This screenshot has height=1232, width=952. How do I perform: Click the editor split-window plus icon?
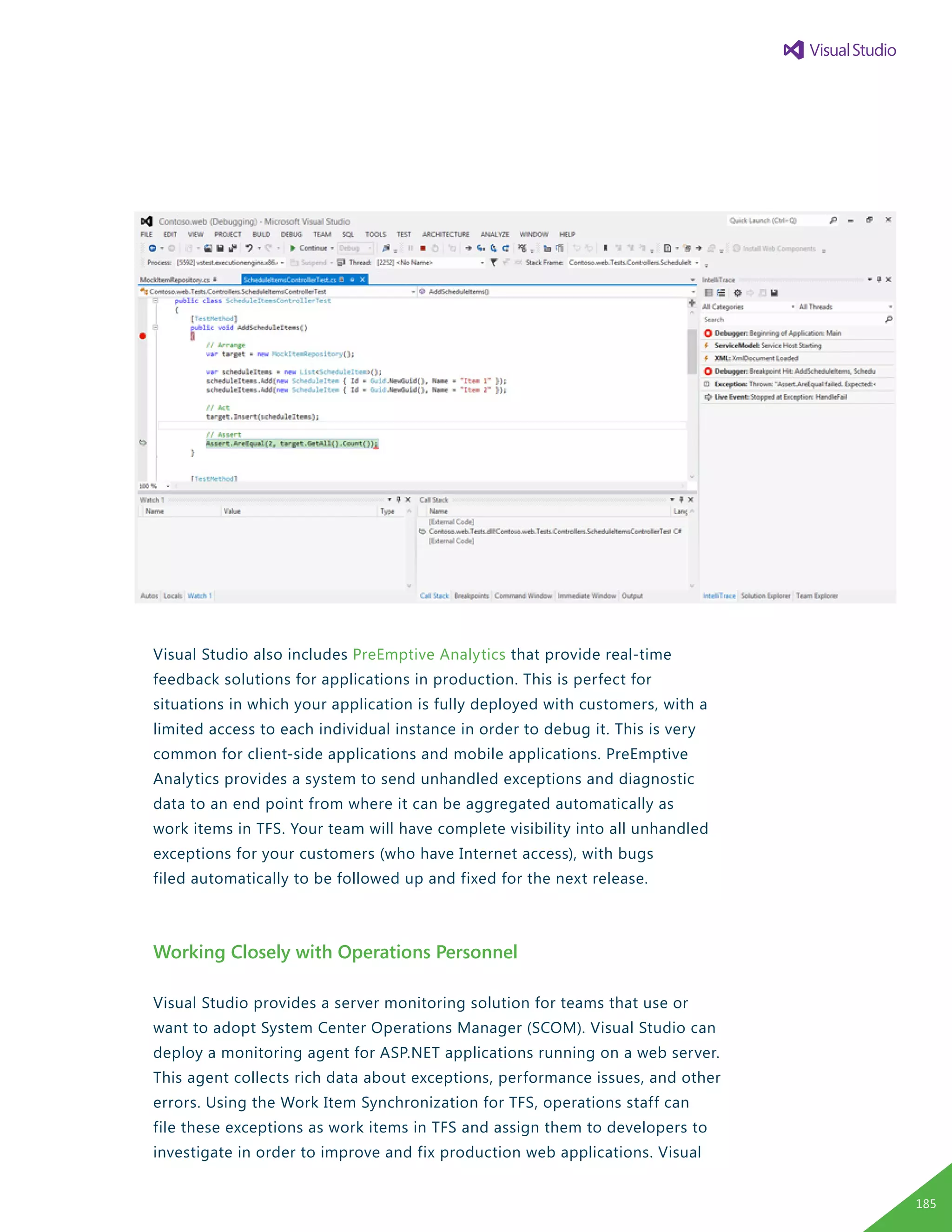click(692, 303)
